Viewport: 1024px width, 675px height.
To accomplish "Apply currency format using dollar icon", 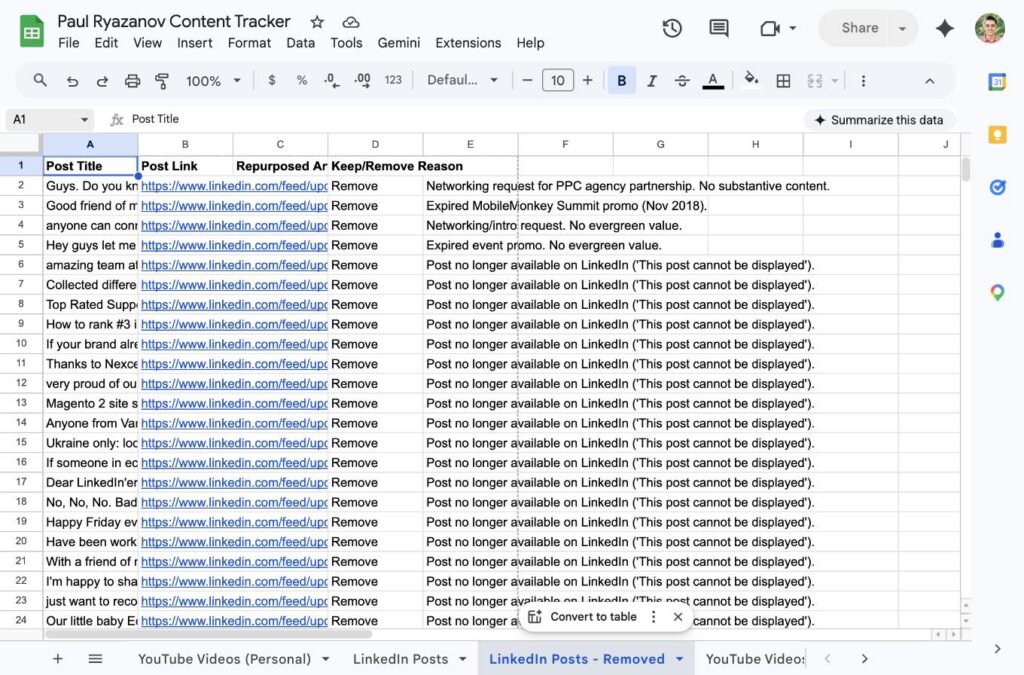I will [x=271, y=80].
